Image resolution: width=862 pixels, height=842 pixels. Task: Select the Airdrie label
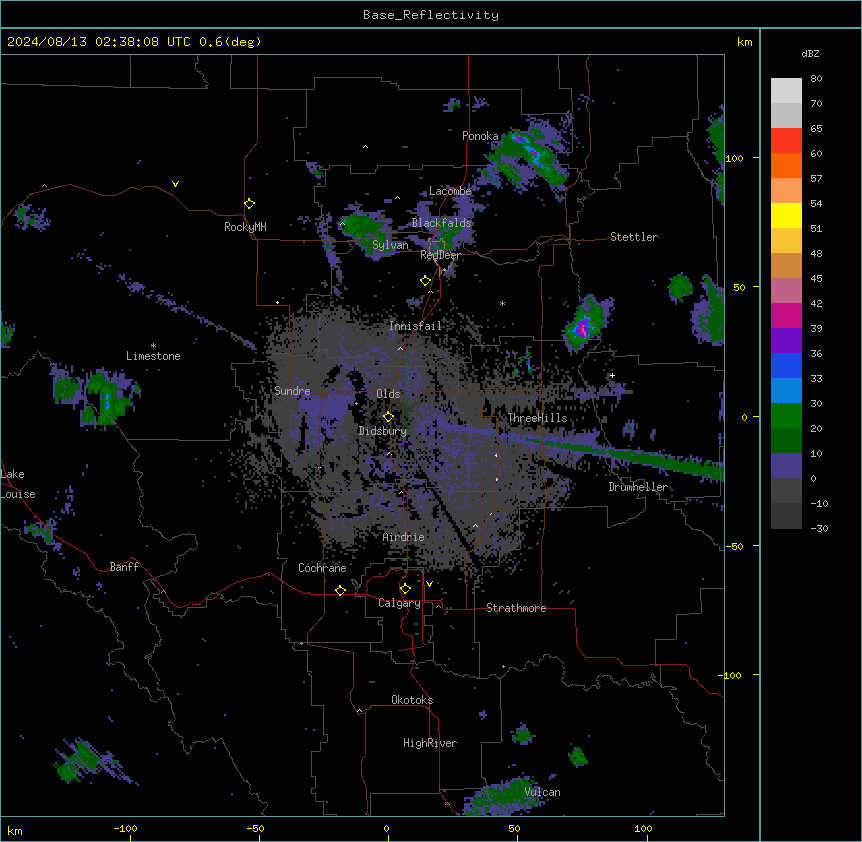[x=403, y=537]
